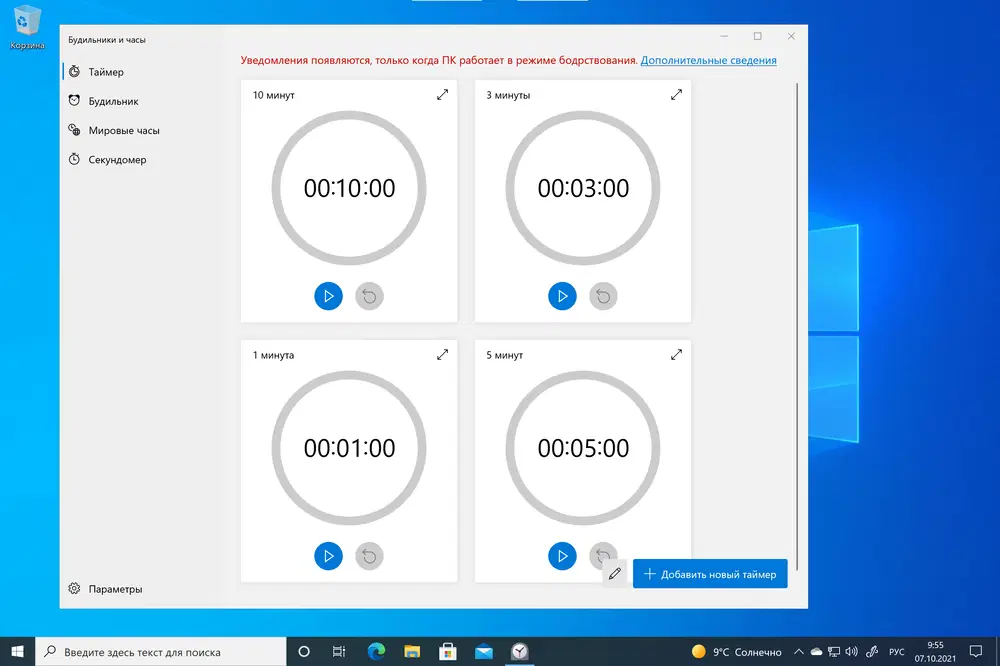Open Microsoft Store from taskbar
1000x666 pixels.
(448, 651)
